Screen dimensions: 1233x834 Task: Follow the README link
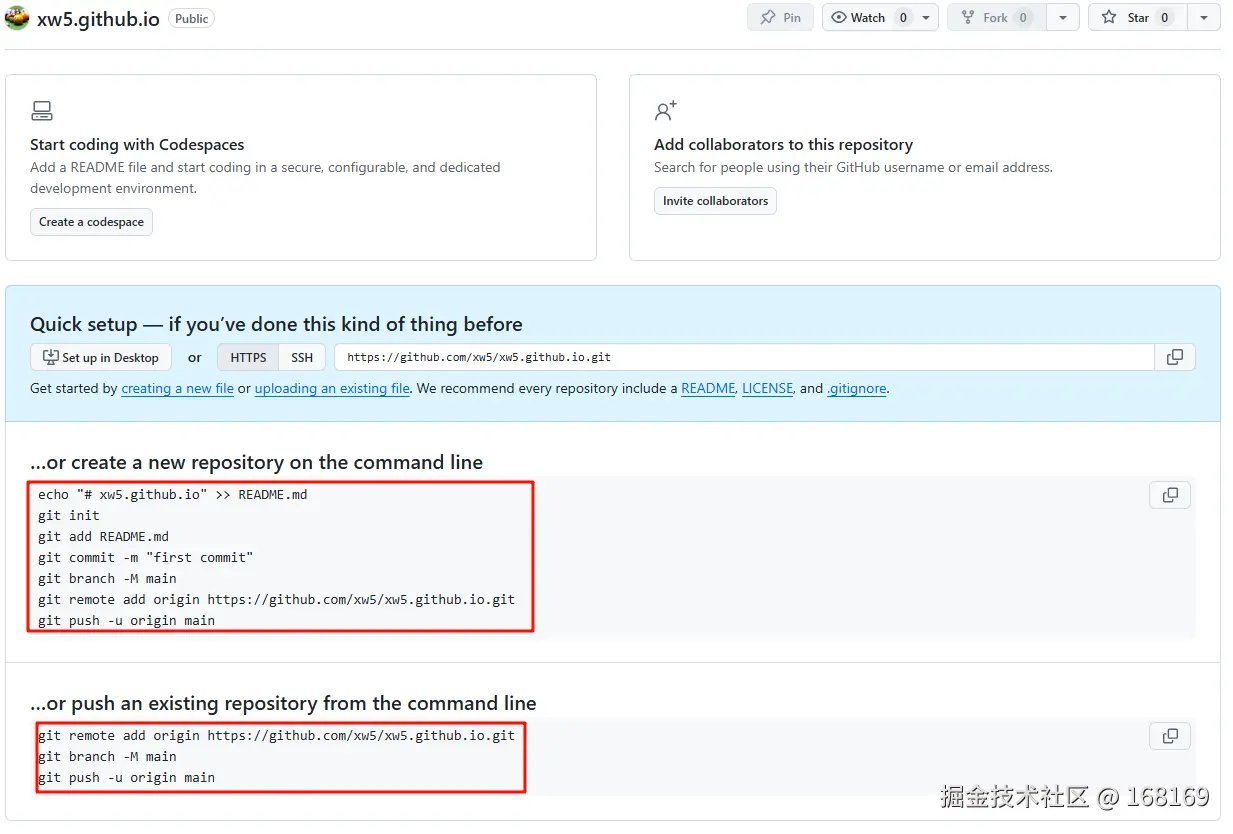point(708,389)
